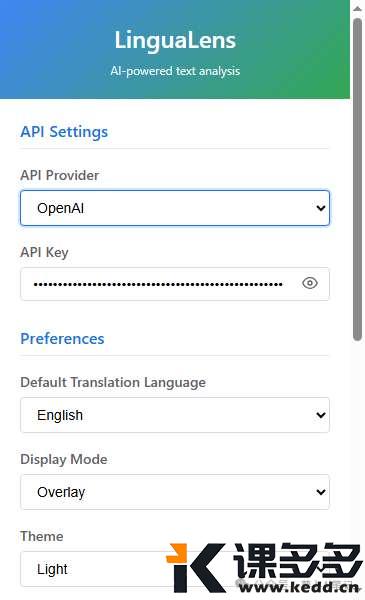Click the Default Translation Language label
This screenshot has height=600, width=365.
coord(113,383)
